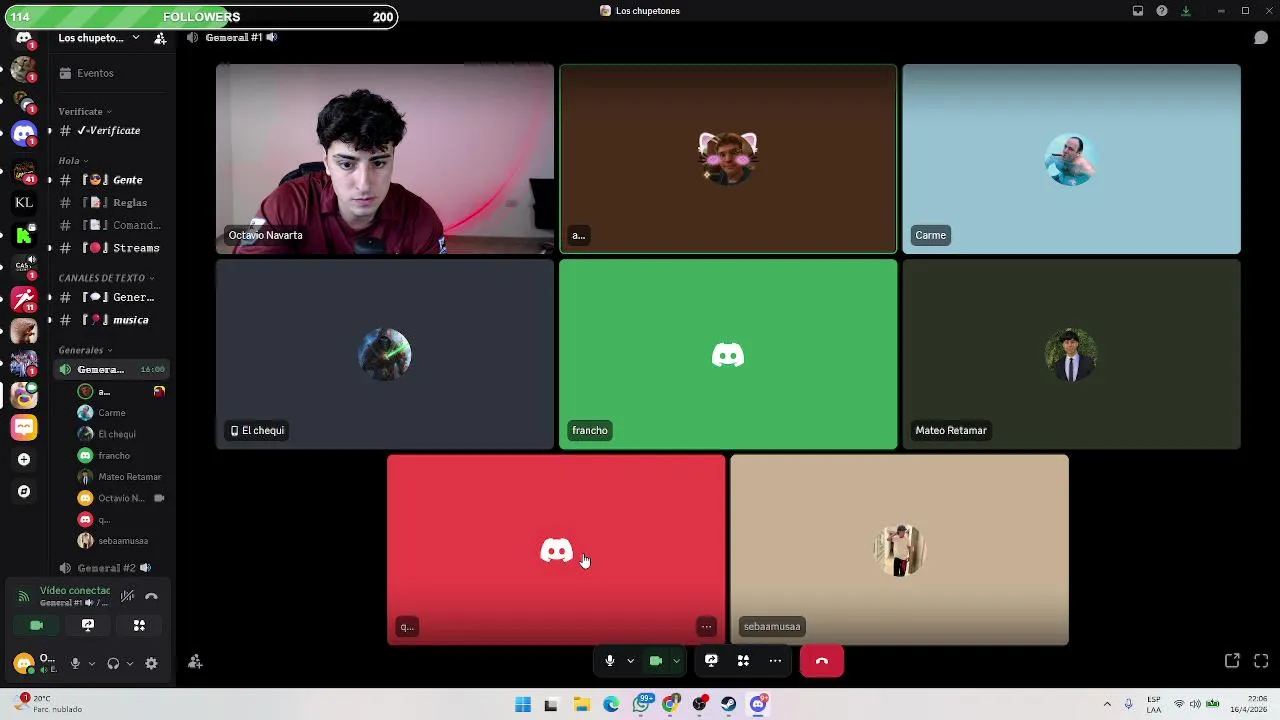Pop out call window icon
1280x720 pixels.
(x=1232, y=661)
